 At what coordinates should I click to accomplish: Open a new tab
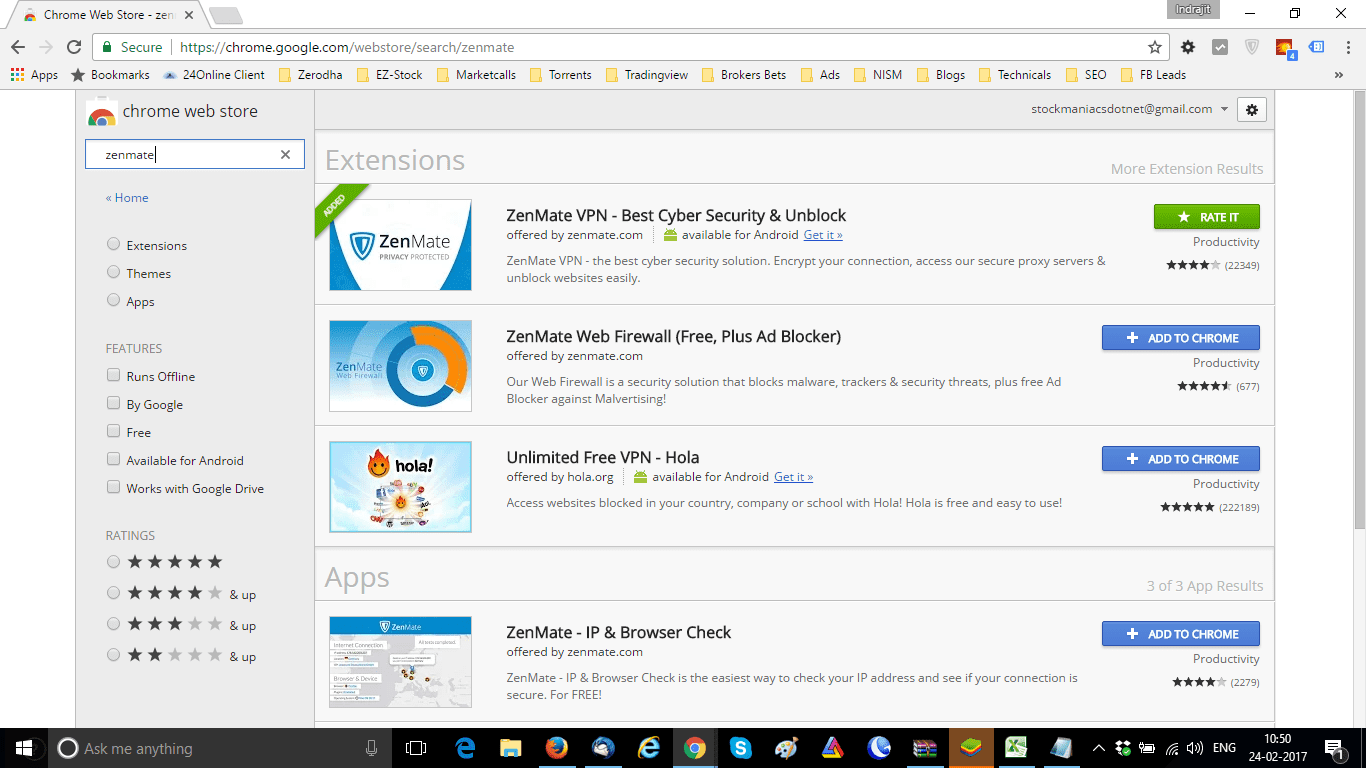click(x=225, y=15)
